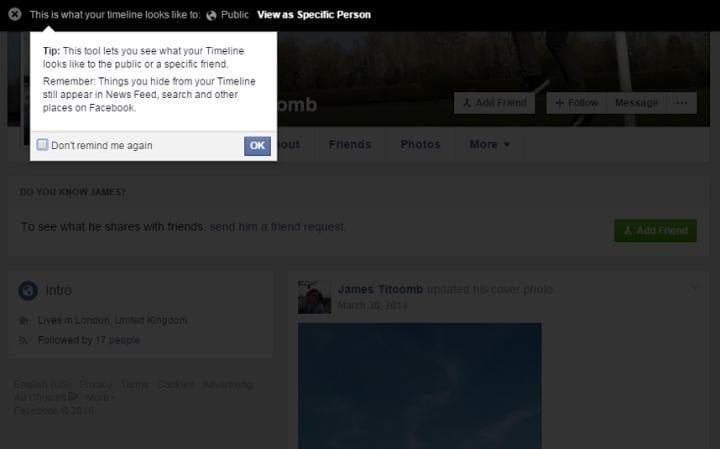Click the home icon beside Lives in London
This screenshot has height=449, width=720.
(x=23, y=320)
